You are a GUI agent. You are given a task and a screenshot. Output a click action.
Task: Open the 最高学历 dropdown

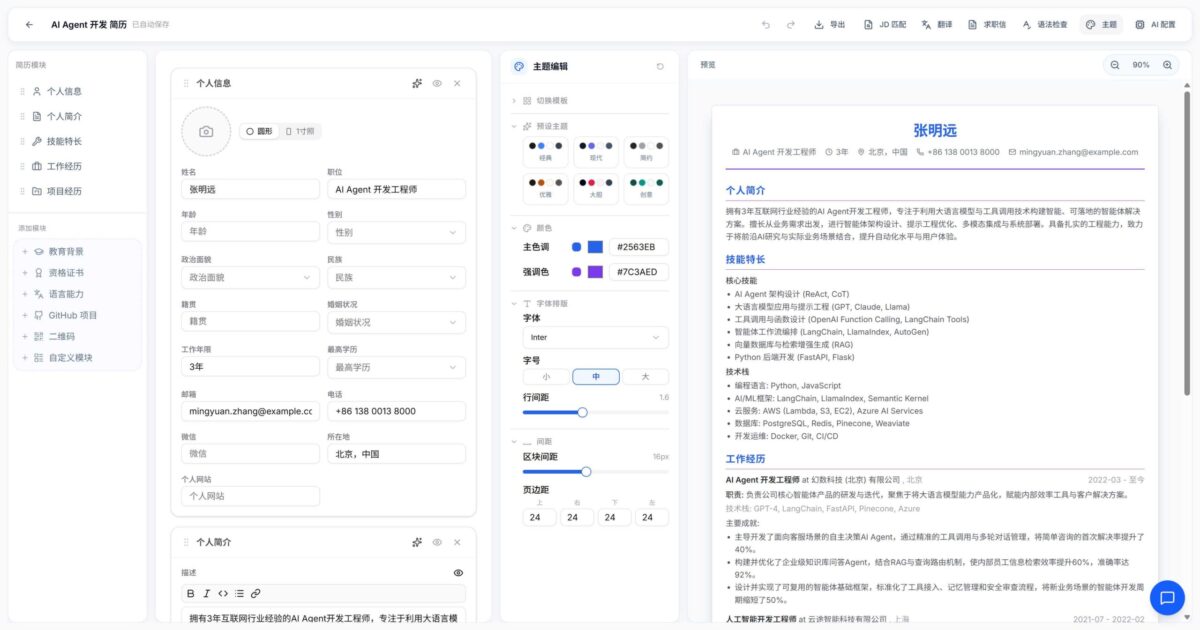coord(396,367)
